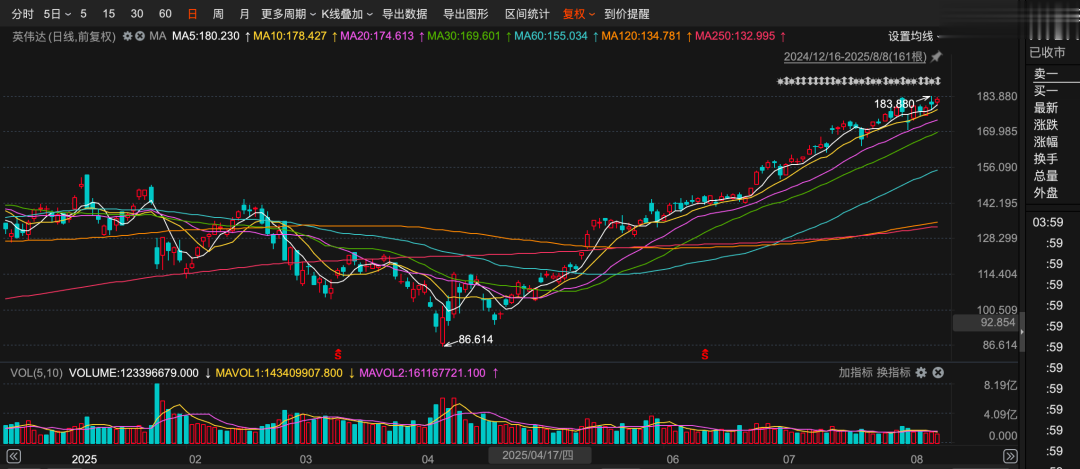Select the 60-minute period
Image resolution: width=1080 pixels, height=469 pixels.
[165, 14]
